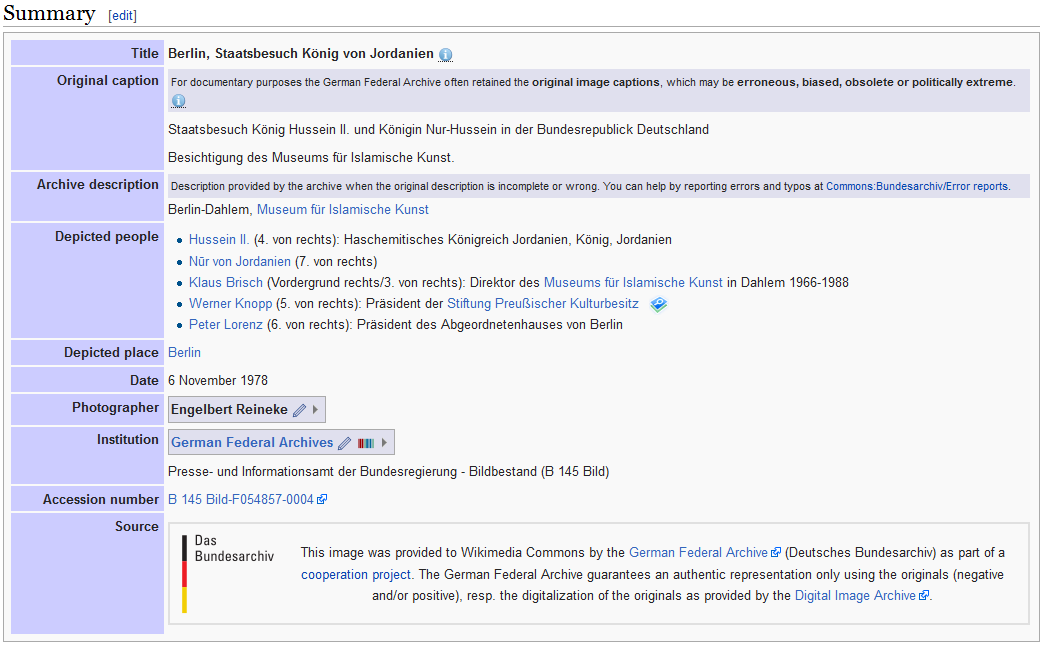This screenshot has width=1042, height=645.
Task: Open the Digital Image Archive link
Action: tap(855, 596)
